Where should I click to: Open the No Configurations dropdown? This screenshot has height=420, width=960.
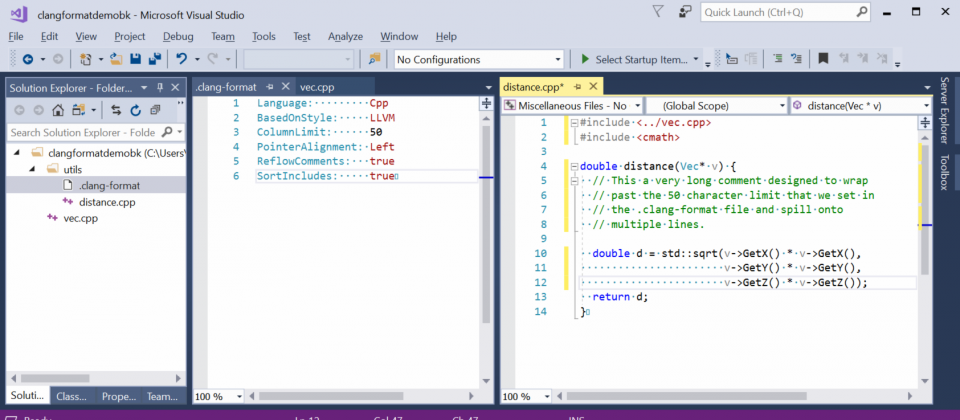pyautogui.click(x=479, y=59)
